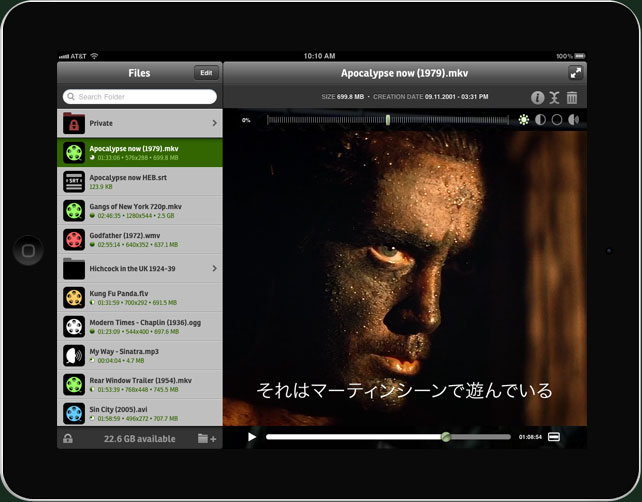Select Kung Fu Panda.flv in list
642x502 pixels.
click(x=140, y=297)
